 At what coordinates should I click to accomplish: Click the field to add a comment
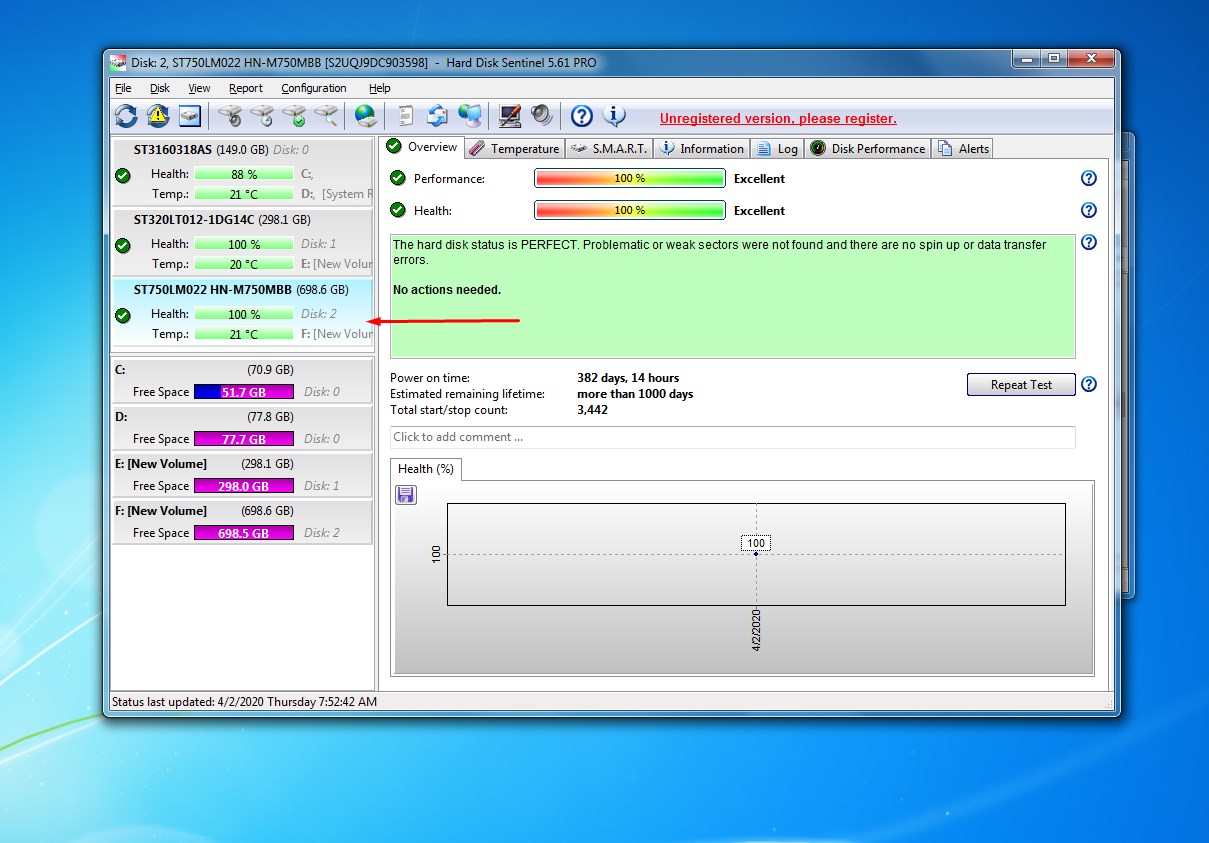734,437
